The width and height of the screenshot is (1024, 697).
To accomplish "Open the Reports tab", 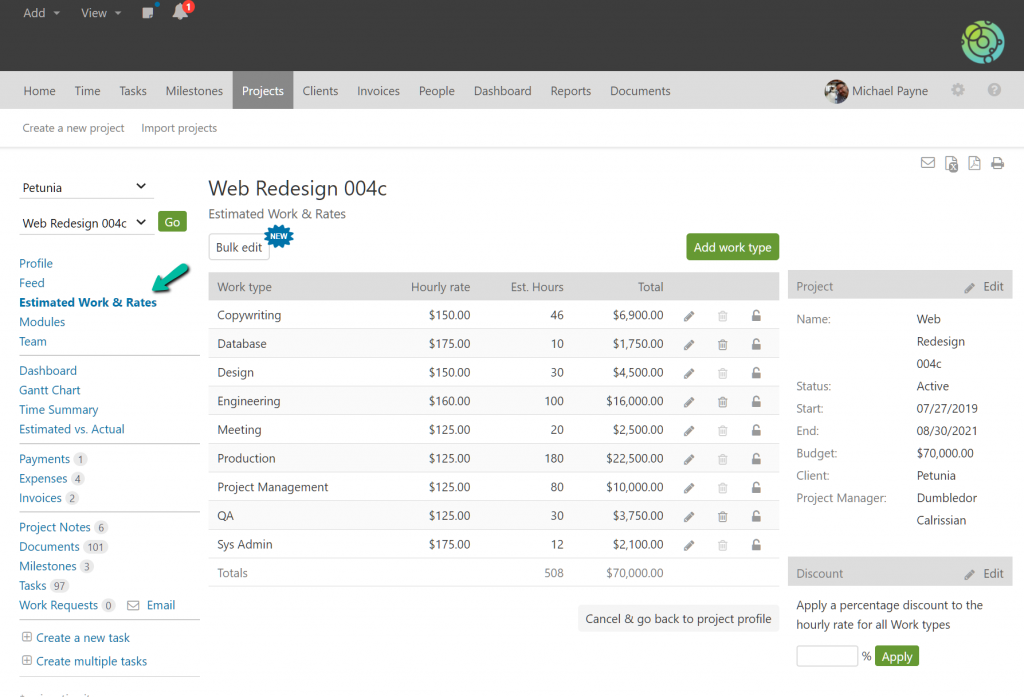I will (x=570, y=91).
